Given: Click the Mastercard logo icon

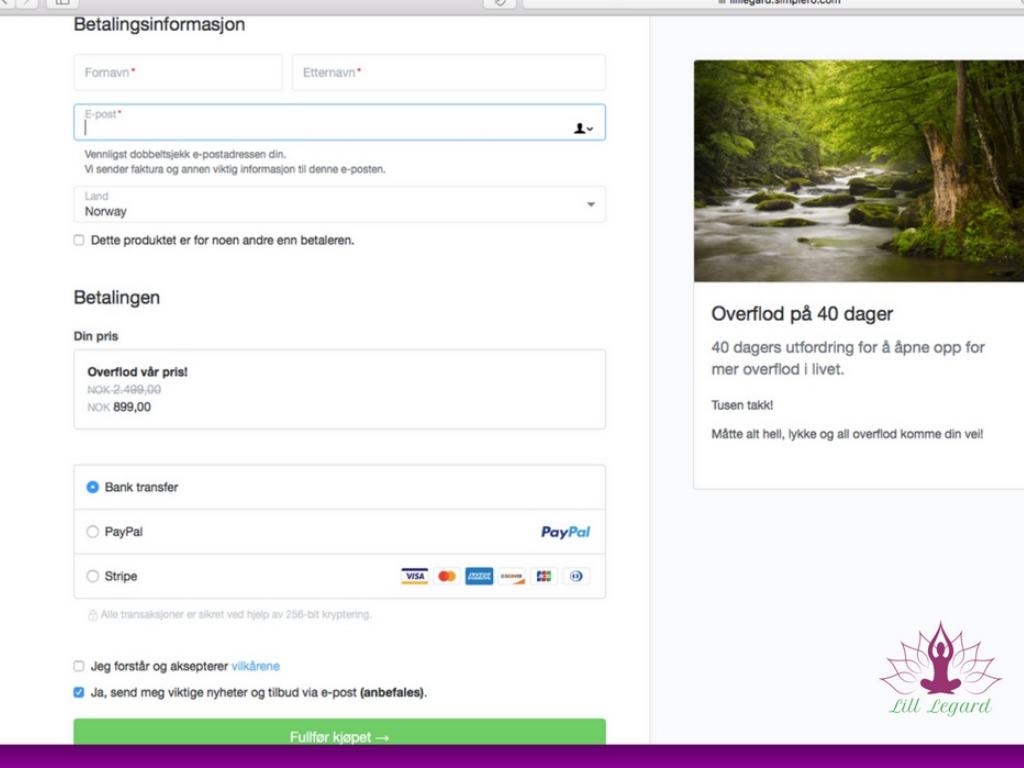Looking at the screenshot, I should [447, 576].
